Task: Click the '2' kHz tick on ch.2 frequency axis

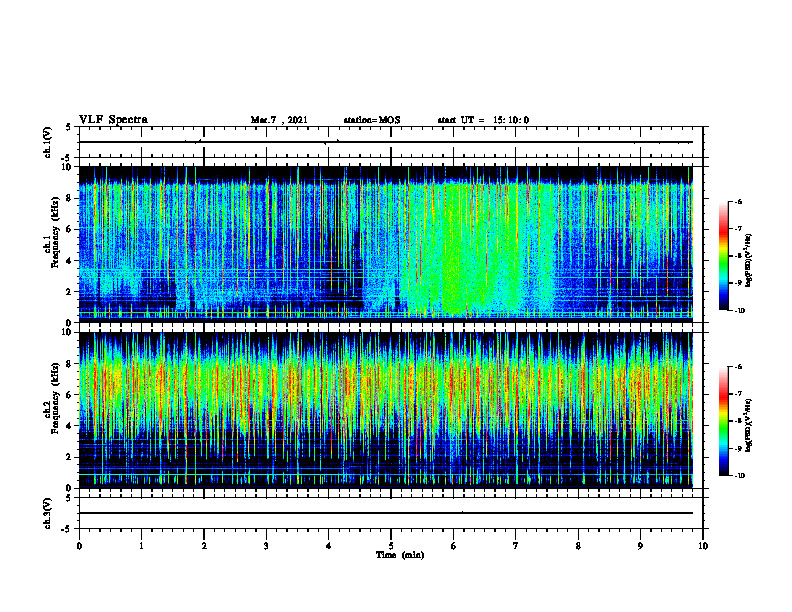Action: tap(71, 457)
